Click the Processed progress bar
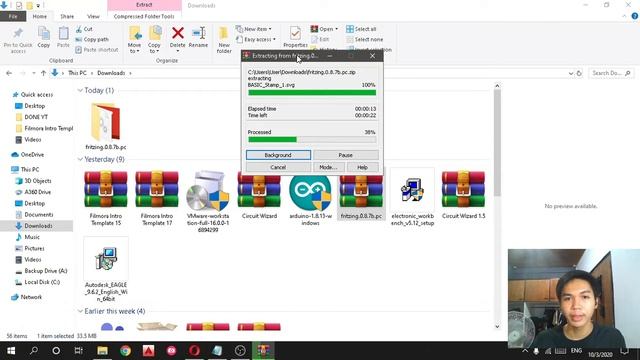640x360 pixels. point(312,140)
